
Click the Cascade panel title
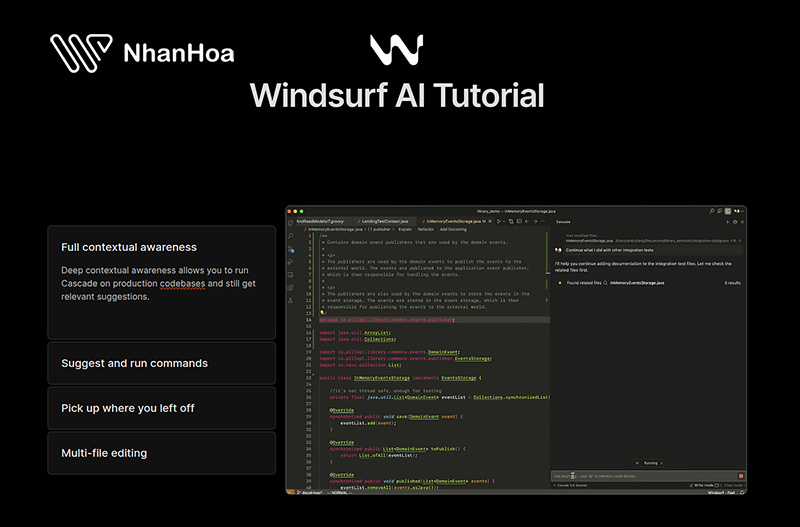click(563, 222)
